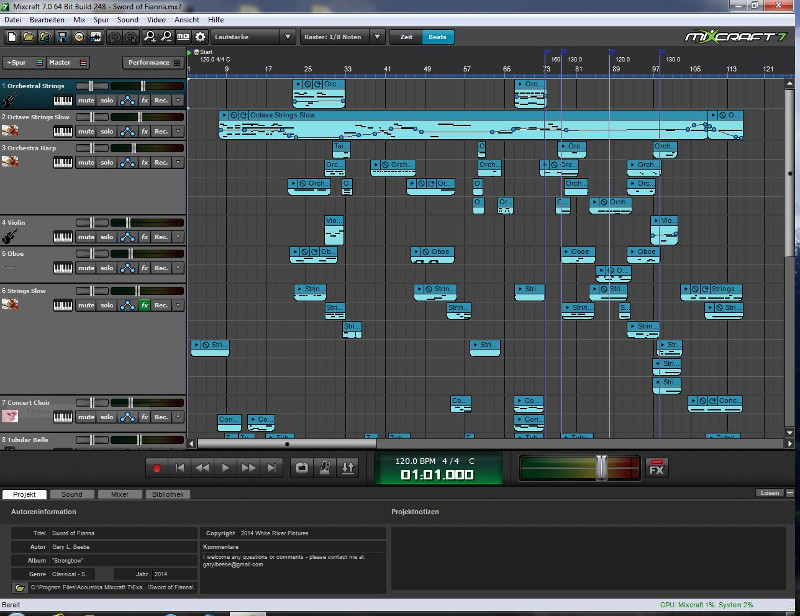
Task: Open the Ansicht menu
Action: point(187,20)
